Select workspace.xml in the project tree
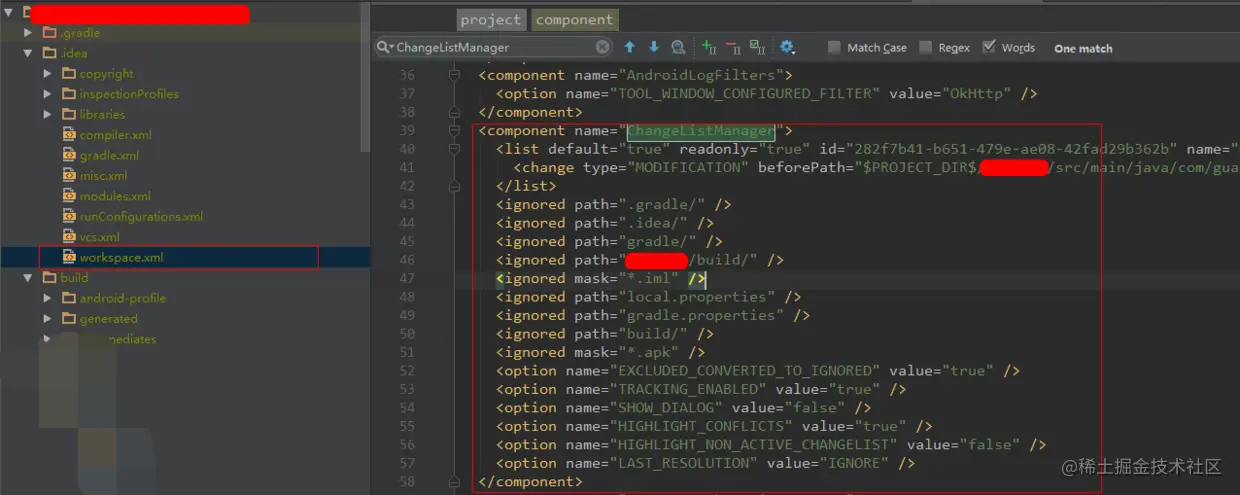This screenshot has width=1240, height=495. click(121, 257)
